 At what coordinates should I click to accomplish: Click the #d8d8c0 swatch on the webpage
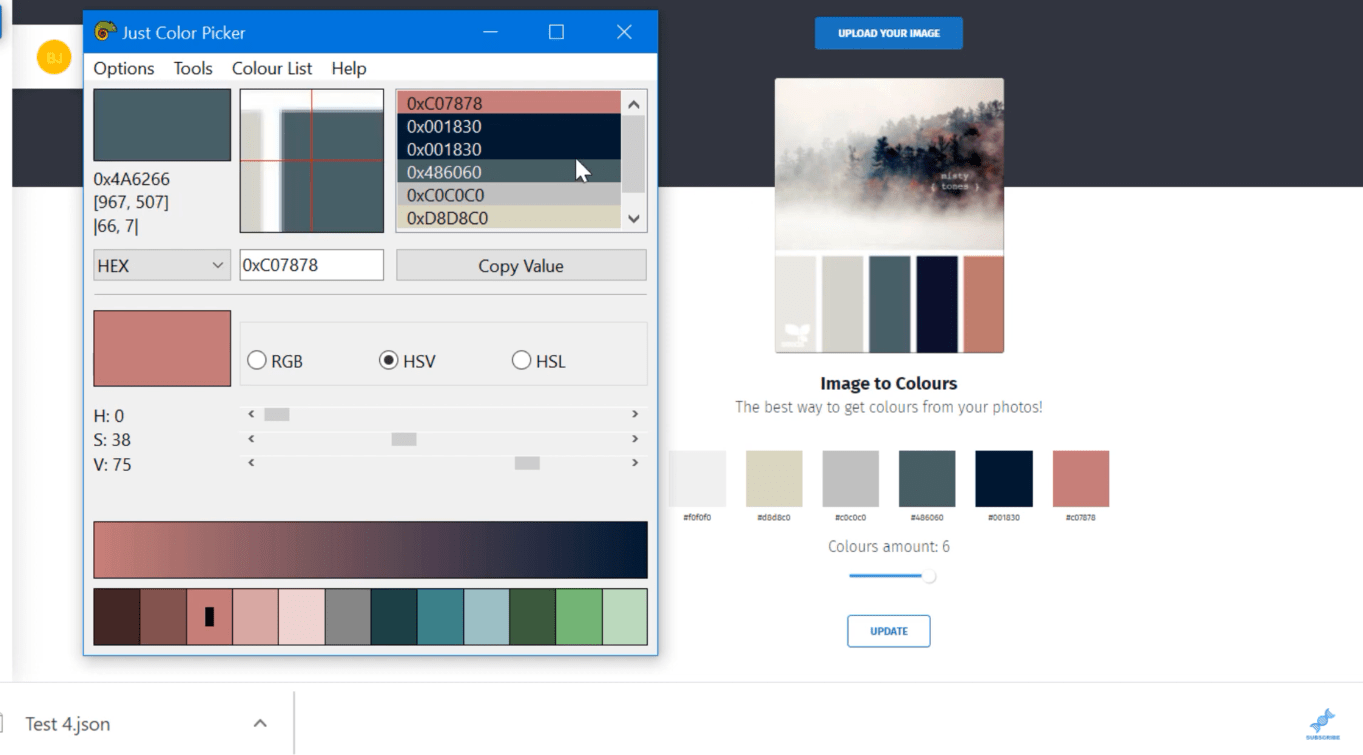pos(774,478)
